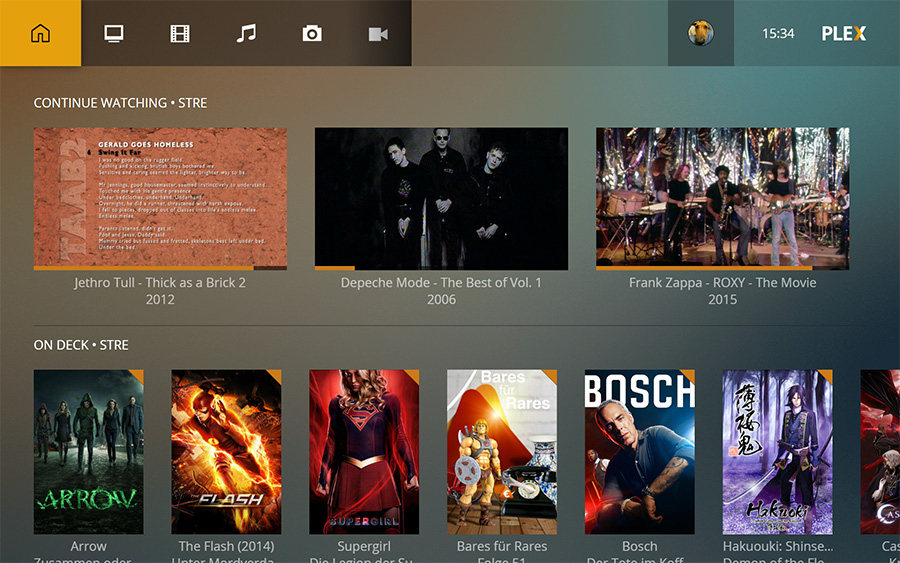
Task: Open the Photos camera icon
Action: 312,33
